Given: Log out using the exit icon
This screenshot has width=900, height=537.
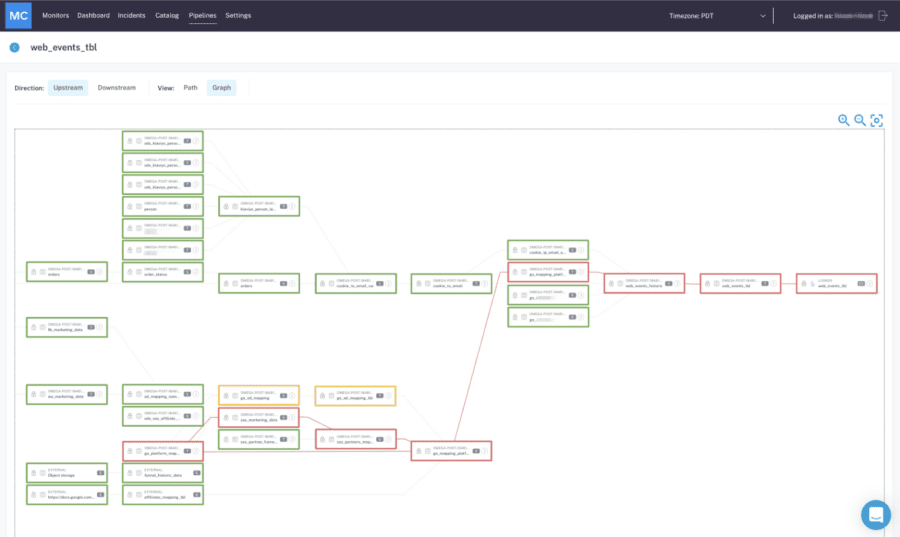Looking at the screenshot, I should pyautogui.click(x=883, y=15).
